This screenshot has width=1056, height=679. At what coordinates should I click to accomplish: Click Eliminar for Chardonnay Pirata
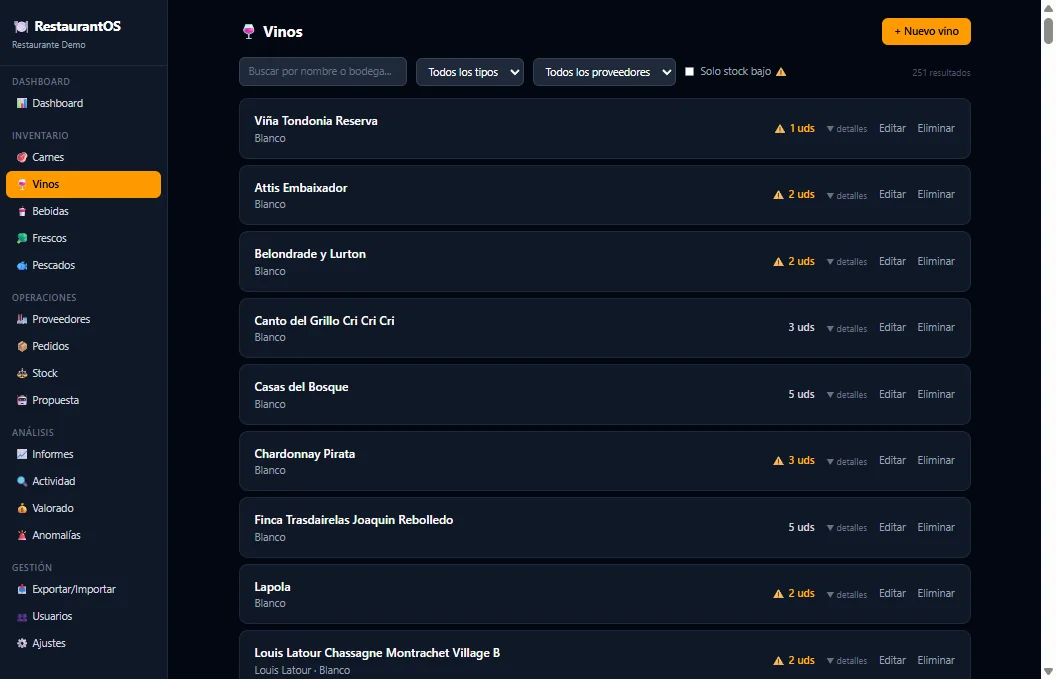(x=936, y=460)
